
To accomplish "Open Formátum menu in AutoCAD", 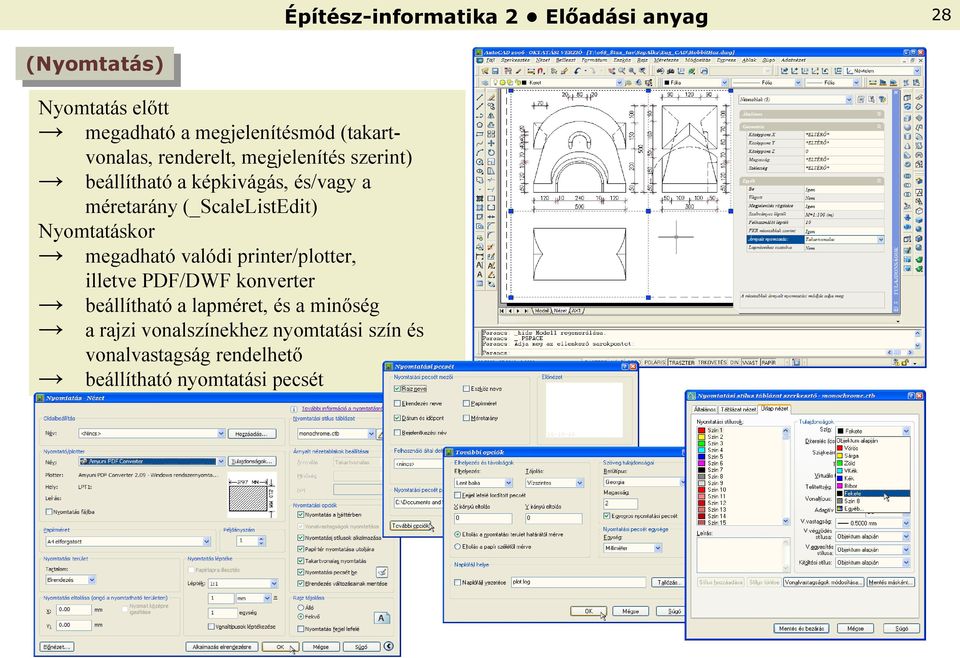I will pos(594,61).
